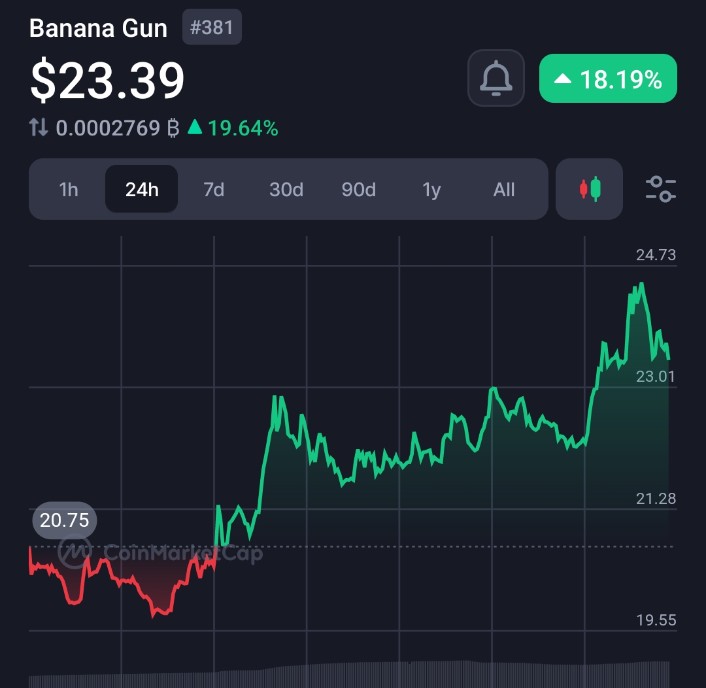Select the 90d time range
This screenshot has width=706, height=688.
(x=358, y=189)
